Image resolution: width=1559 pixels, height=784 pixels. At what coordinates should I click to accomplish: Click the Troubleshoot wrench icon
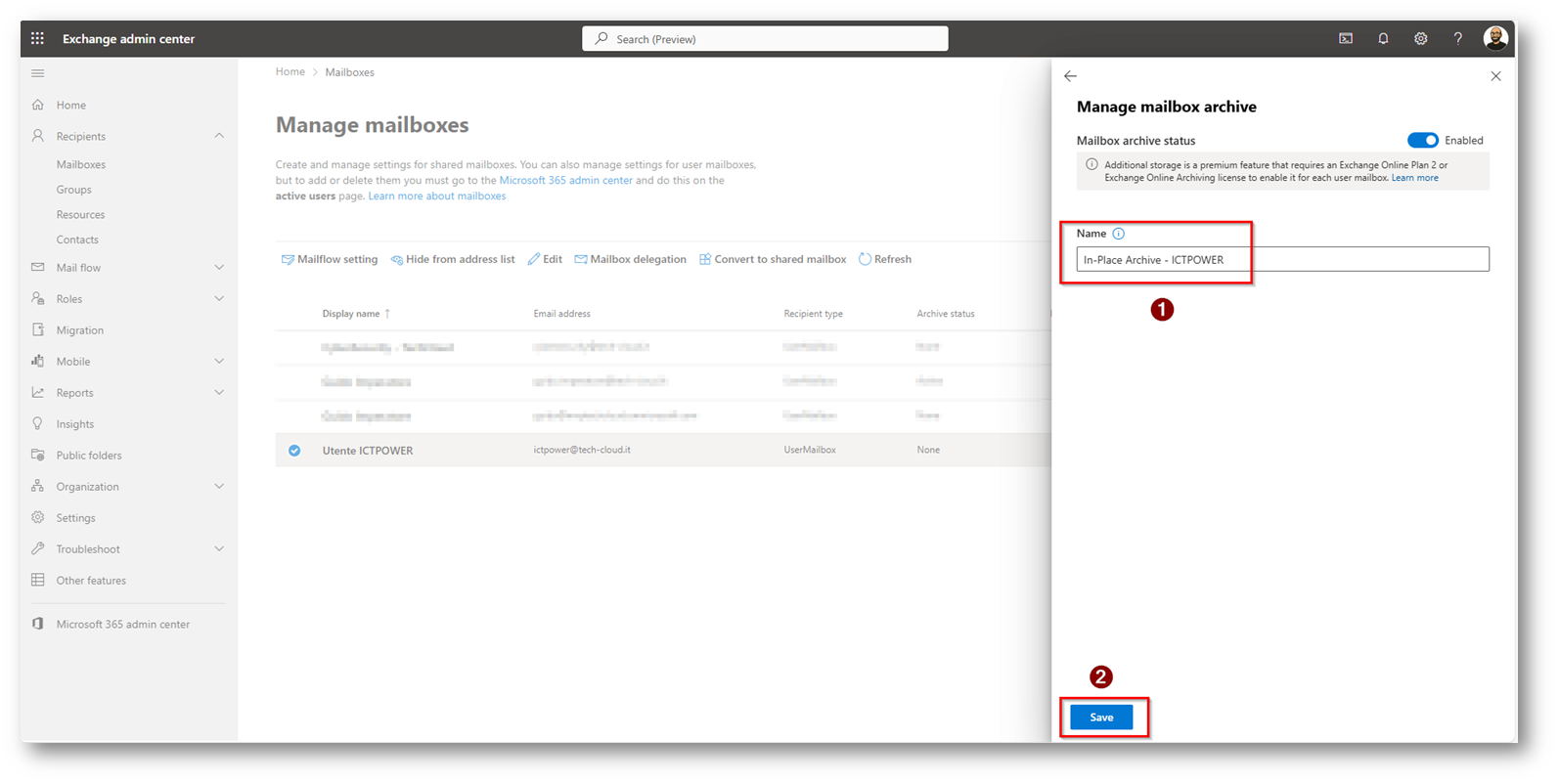pos(38,548)
